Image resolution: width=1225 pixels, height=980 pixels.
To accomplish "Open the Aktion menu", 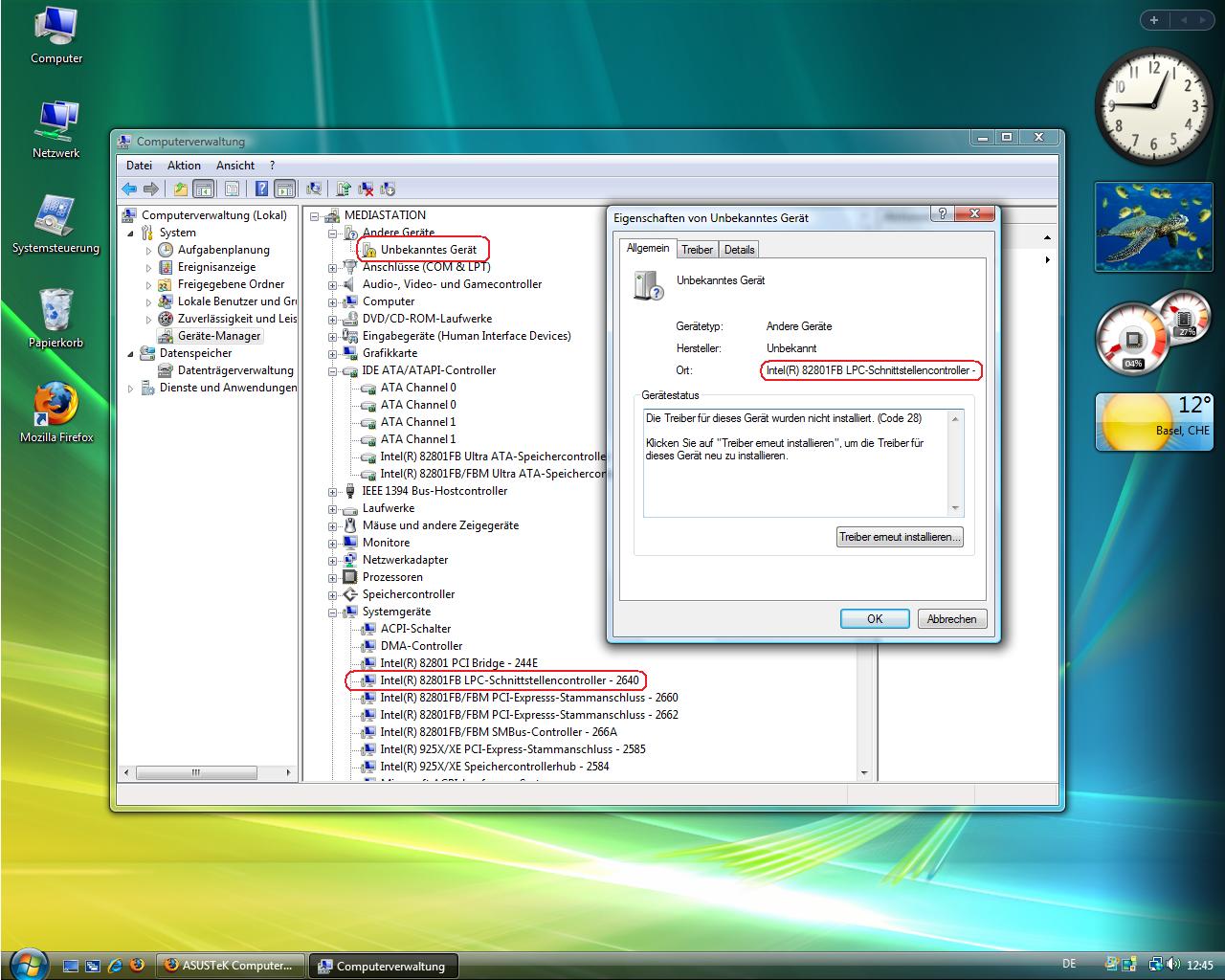I will (x=184, y=166).
